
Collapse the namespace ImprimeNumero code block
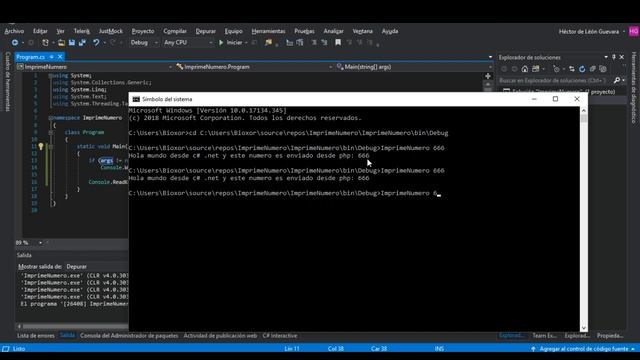point(51,118)
